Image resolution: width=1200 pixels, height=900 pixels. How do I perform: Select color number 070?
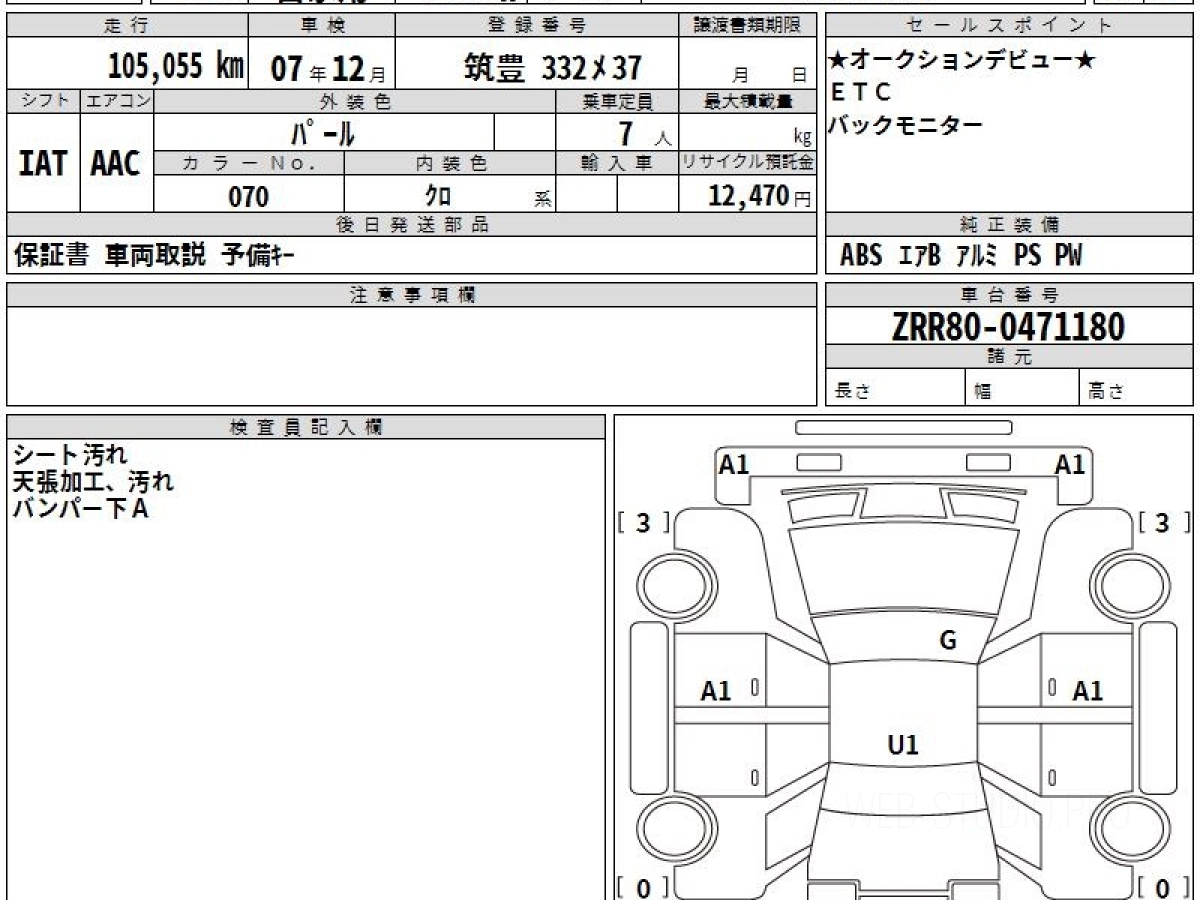click(249, 196)
